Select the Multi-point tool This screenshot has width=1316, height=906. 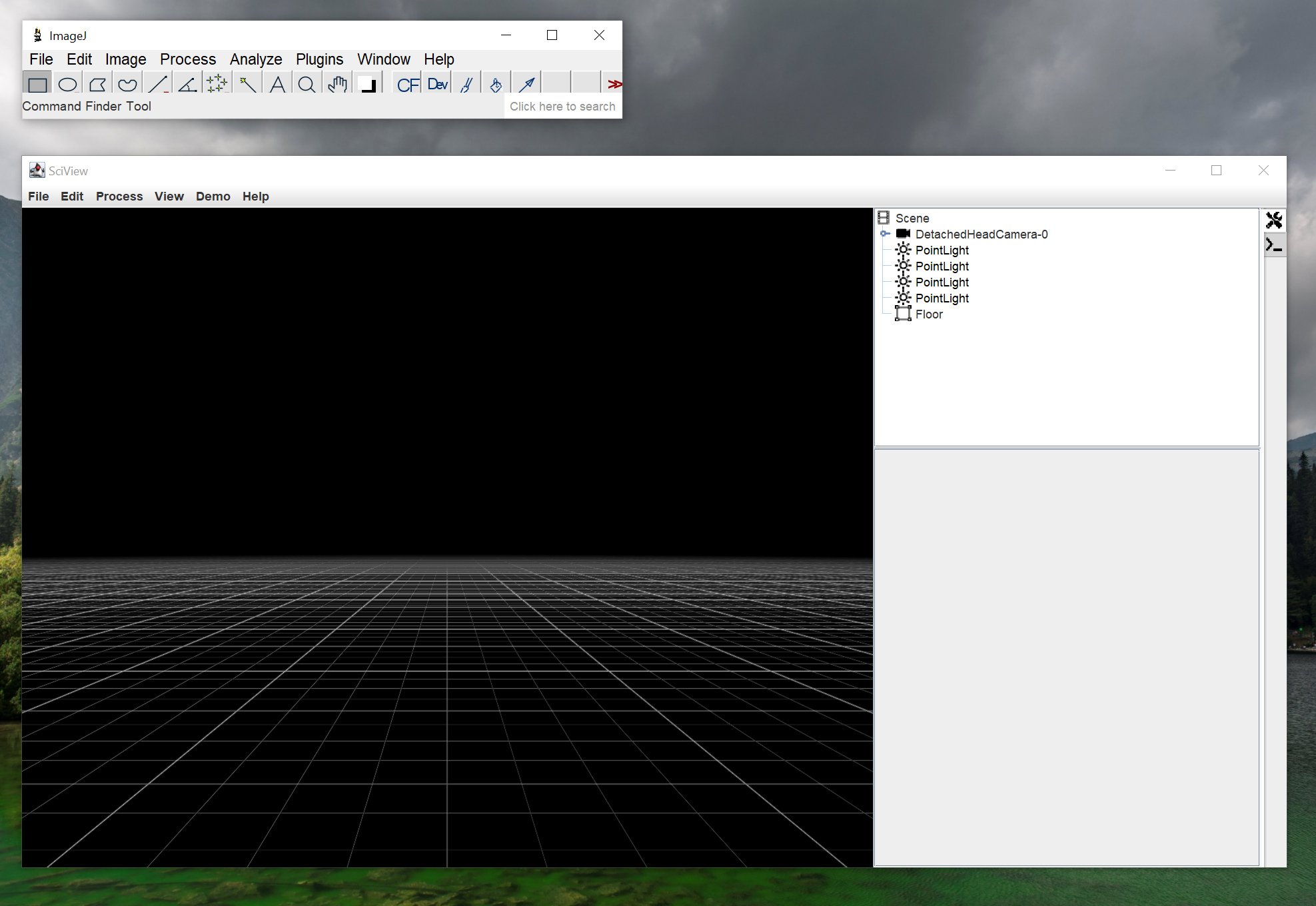pyautogui.click(x=217, y=84)
